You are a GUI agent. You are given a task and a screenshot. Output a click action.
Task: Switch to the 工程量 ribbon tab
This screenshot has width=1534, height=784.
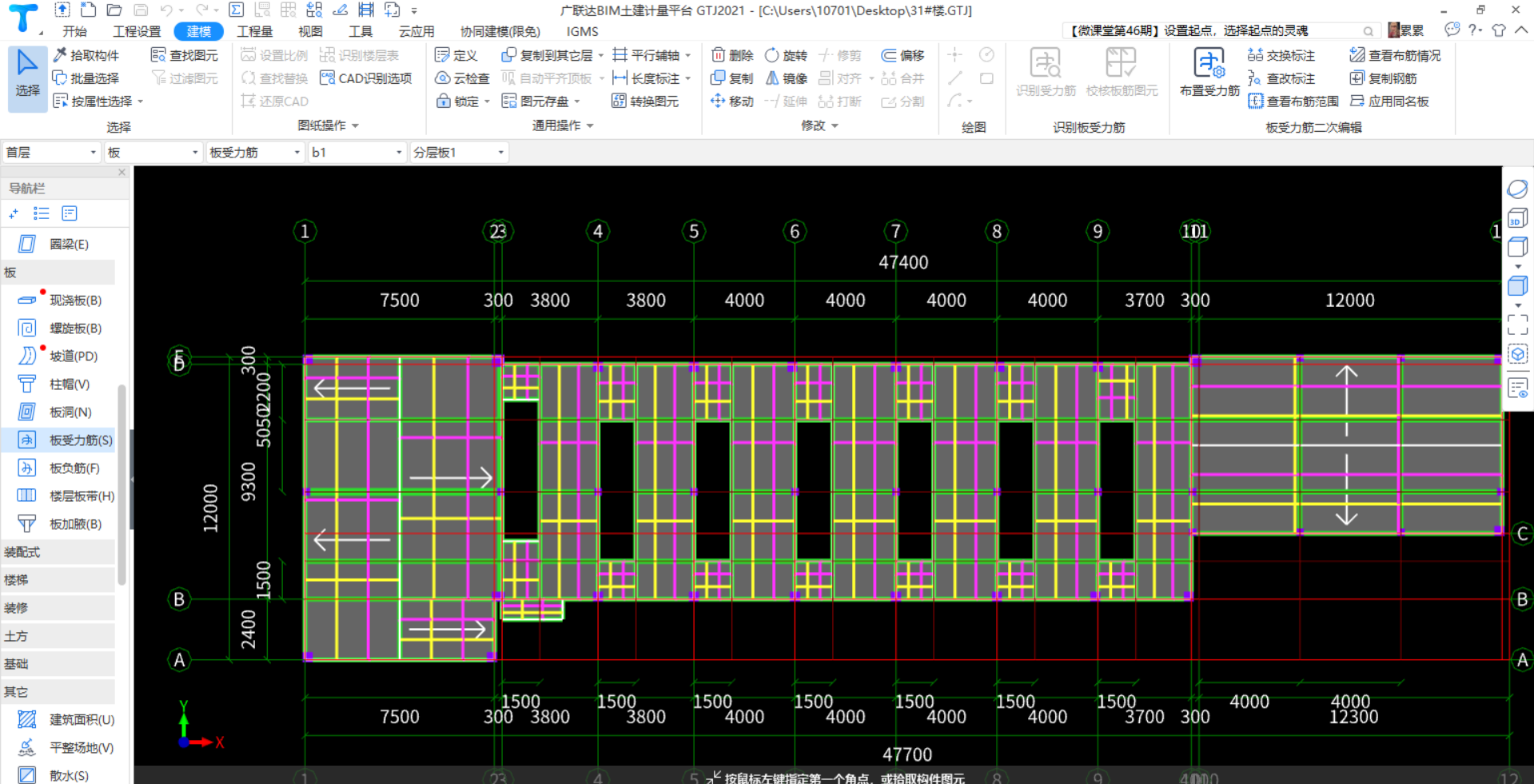(x=255, y=31)
